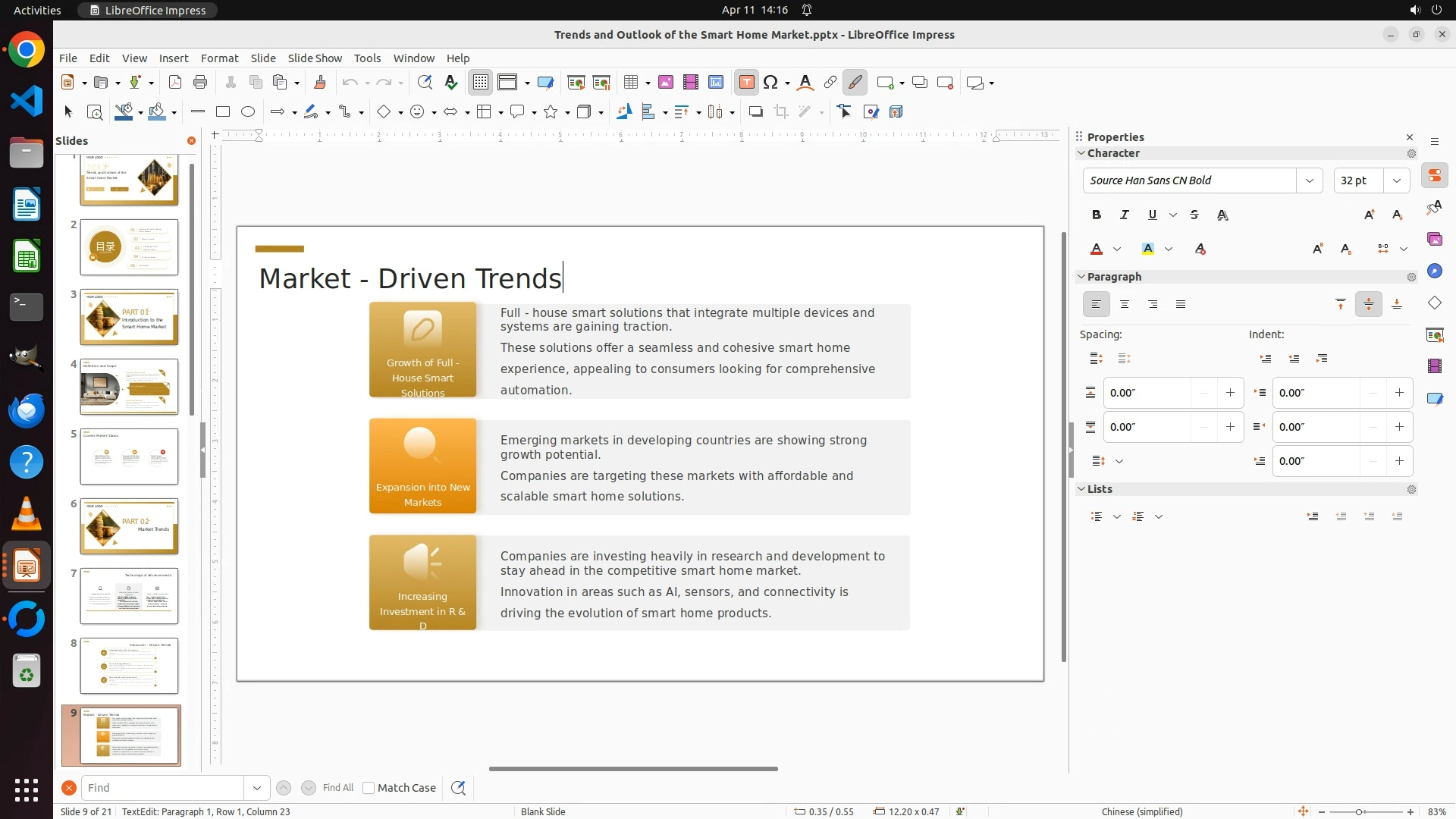Click the Print icon in toolbar

pos(200,83)
